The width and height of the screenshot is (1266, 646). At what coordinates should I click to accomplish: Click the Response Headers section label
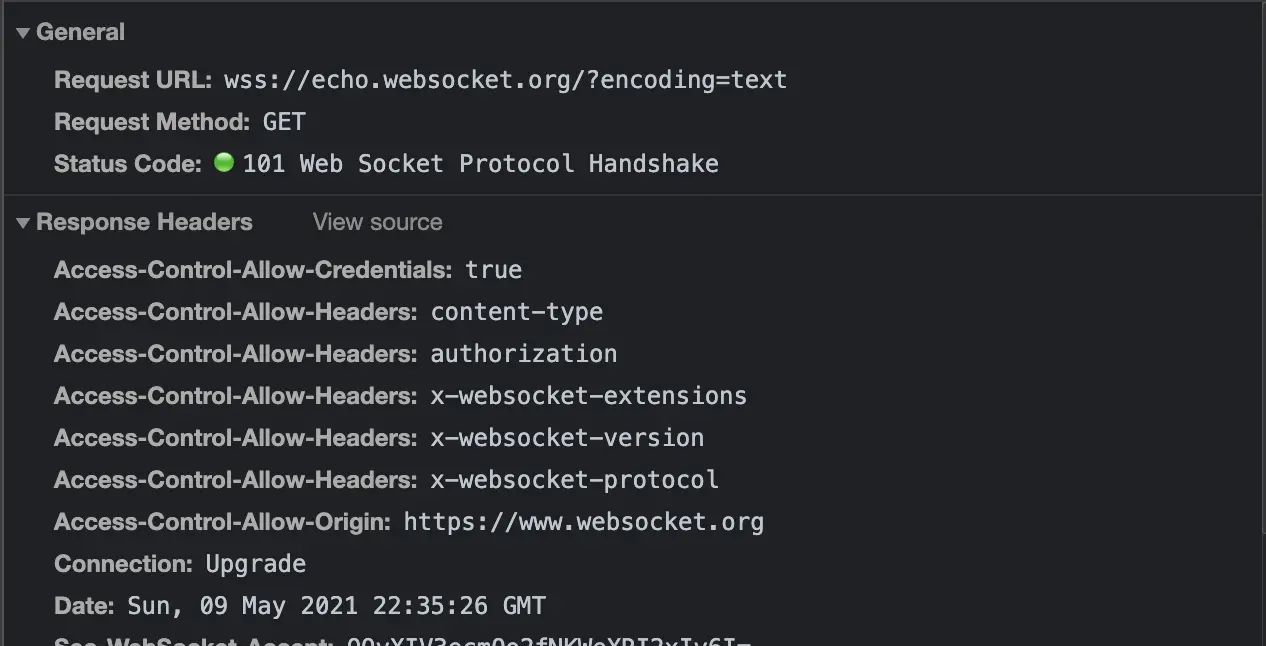point(143,222)
